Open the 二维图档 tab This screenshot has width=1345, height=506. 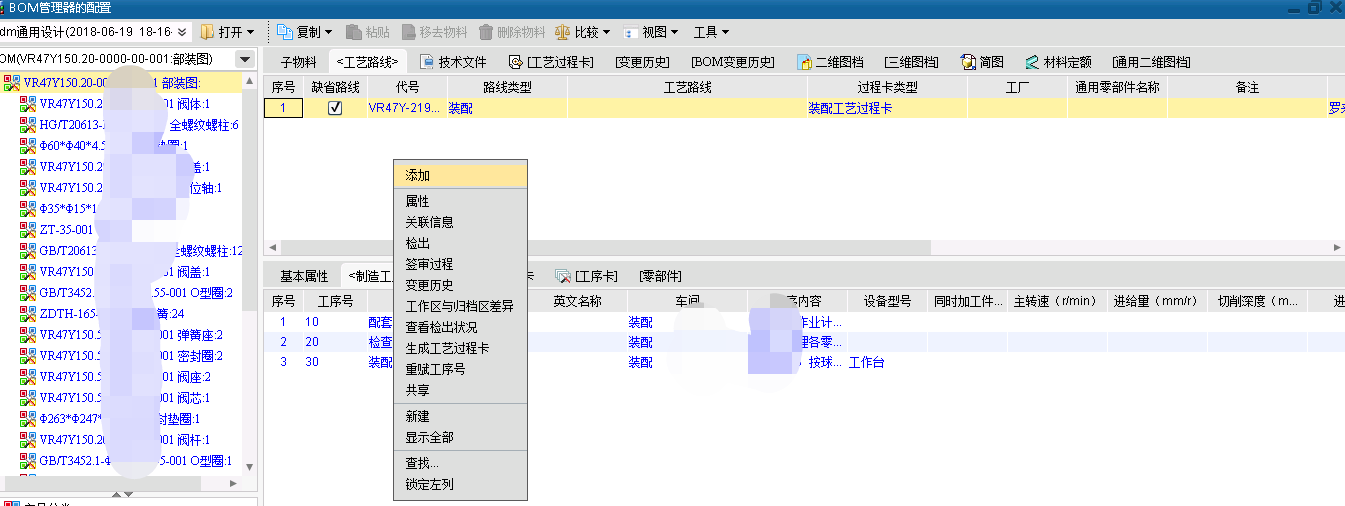click(829, 62)
